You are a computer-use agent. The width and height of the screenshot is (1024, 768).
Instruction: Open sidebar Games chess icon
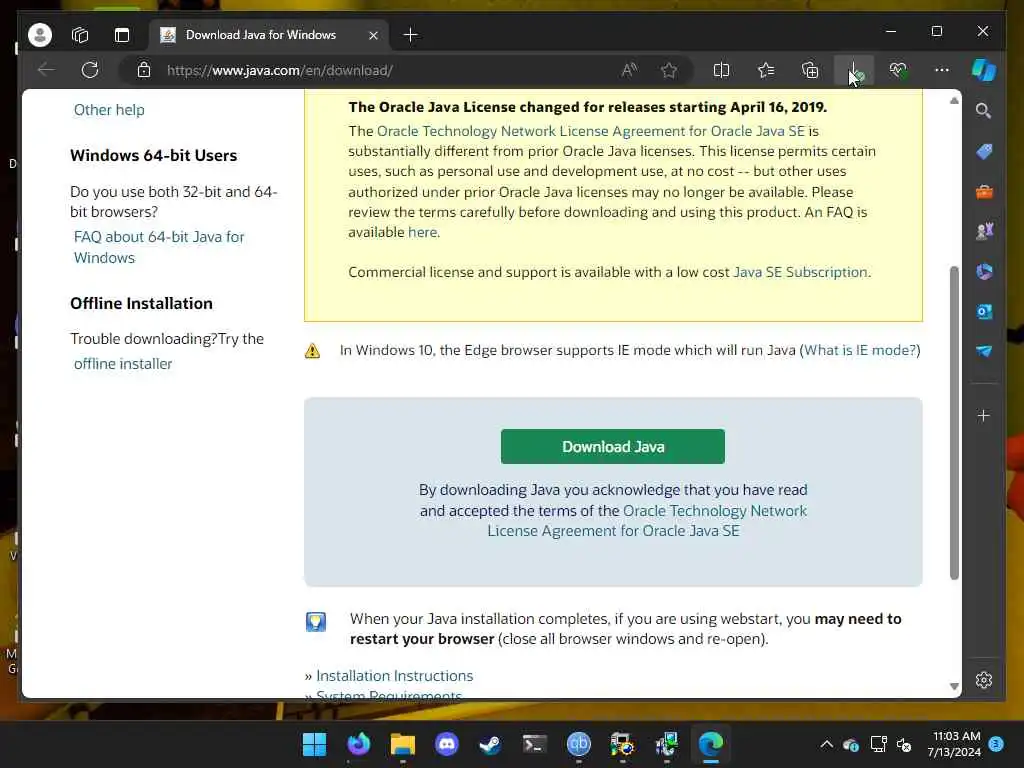(x=984, y=231)
